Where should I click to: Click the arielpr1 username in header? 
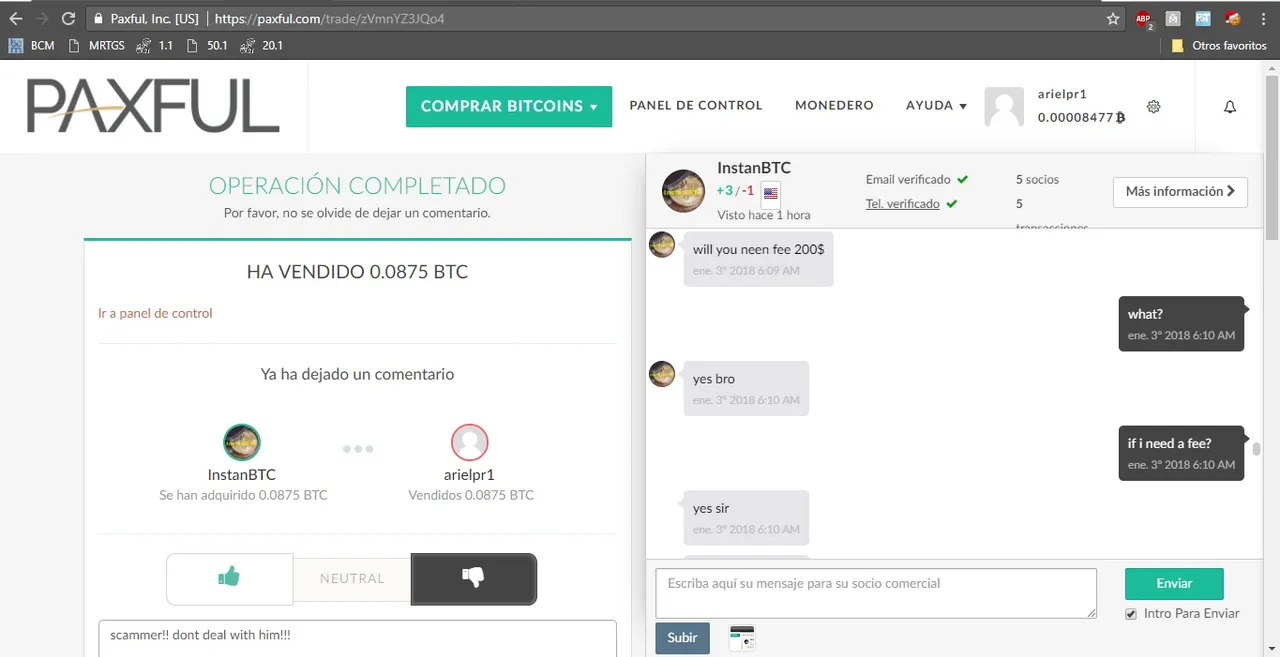coord(1062,94)
